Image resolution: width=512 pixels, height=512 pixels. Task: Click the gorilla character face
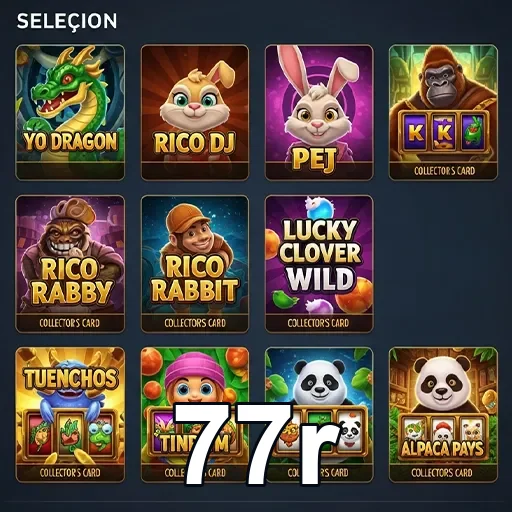click(442, 83)
